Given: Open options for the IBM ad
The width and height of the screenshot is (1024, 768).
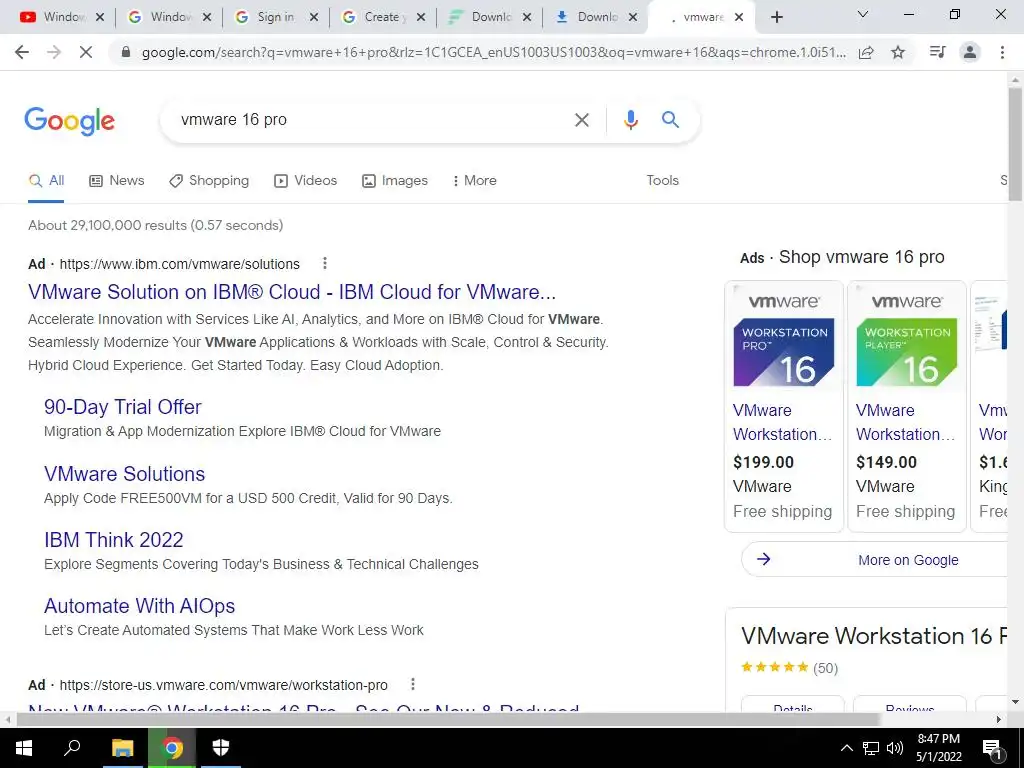Looking at the screenshot, I should tap(325, 263).
